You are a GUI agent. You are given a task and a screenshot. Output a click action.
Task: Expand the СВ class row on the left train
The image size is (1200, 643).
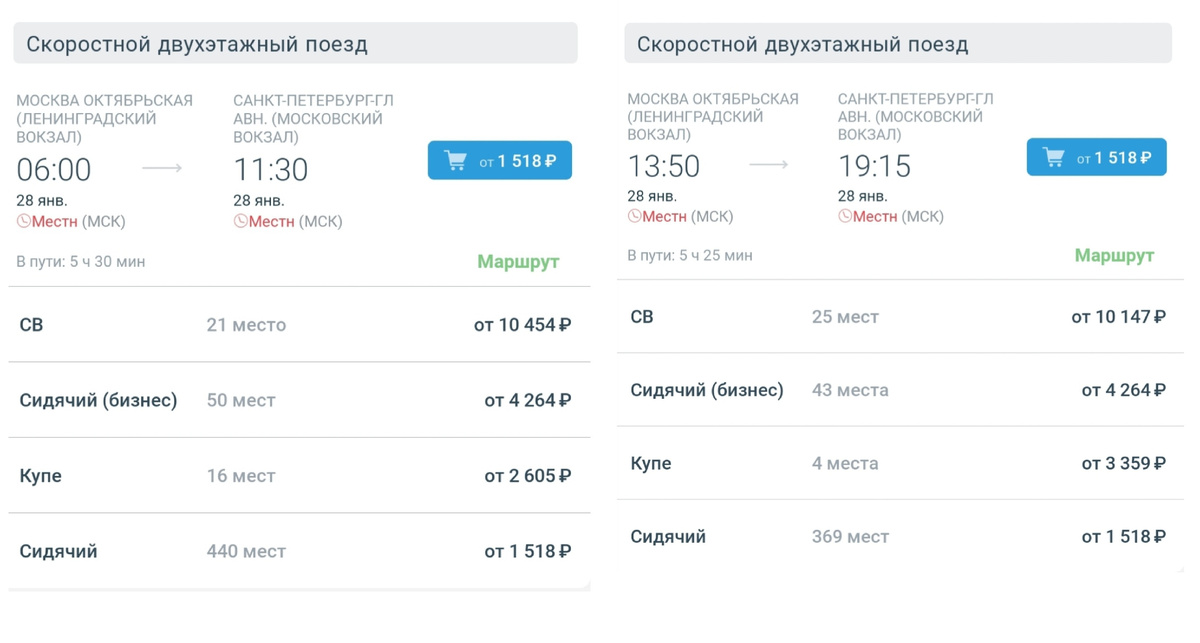295,326
